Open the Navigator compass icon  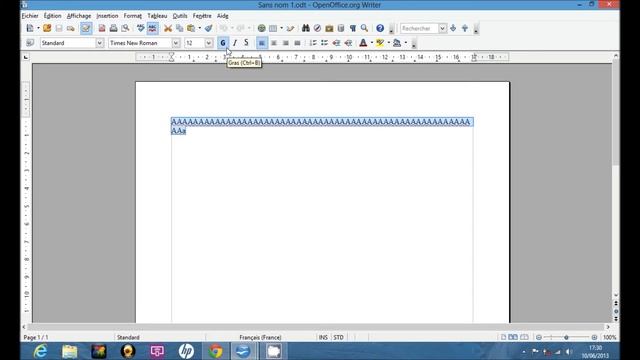317,28
